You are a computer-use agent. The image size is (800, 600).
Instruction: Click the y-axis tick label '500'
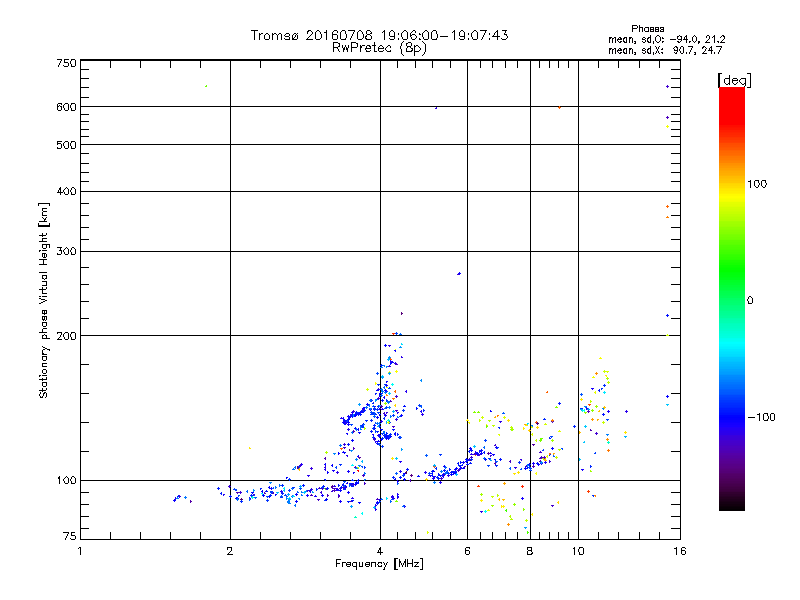pyautogui.click(x=66, y=145)
